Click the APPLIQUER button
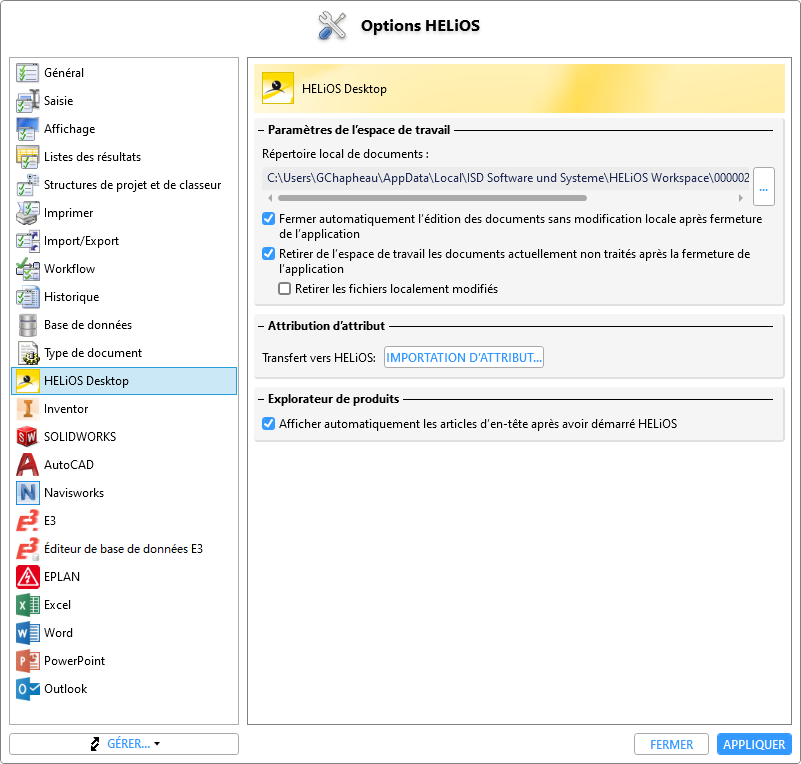 point(754,744)
